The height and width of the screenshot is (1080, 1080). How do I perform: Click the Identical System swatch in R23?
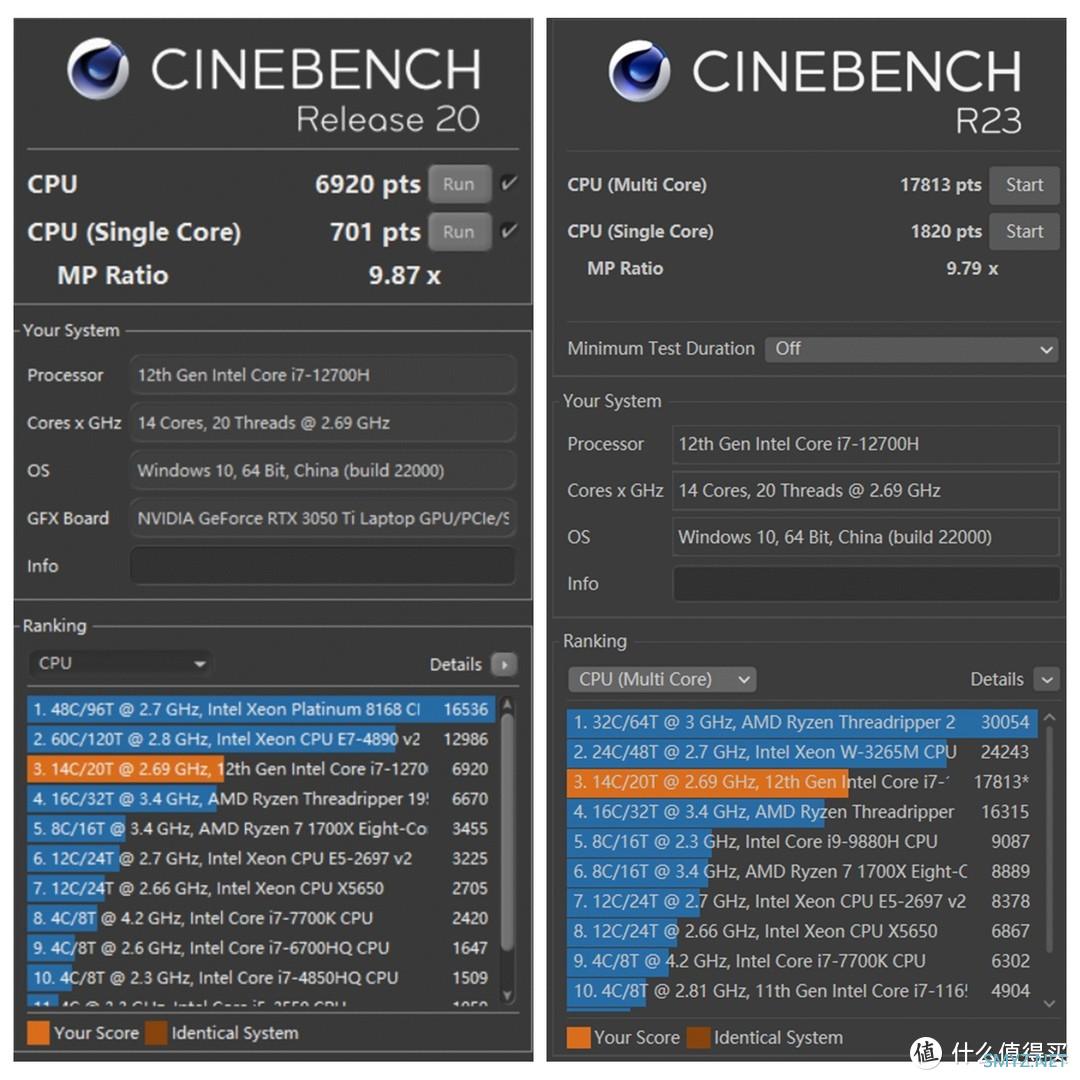click(x=699, y=1038)
